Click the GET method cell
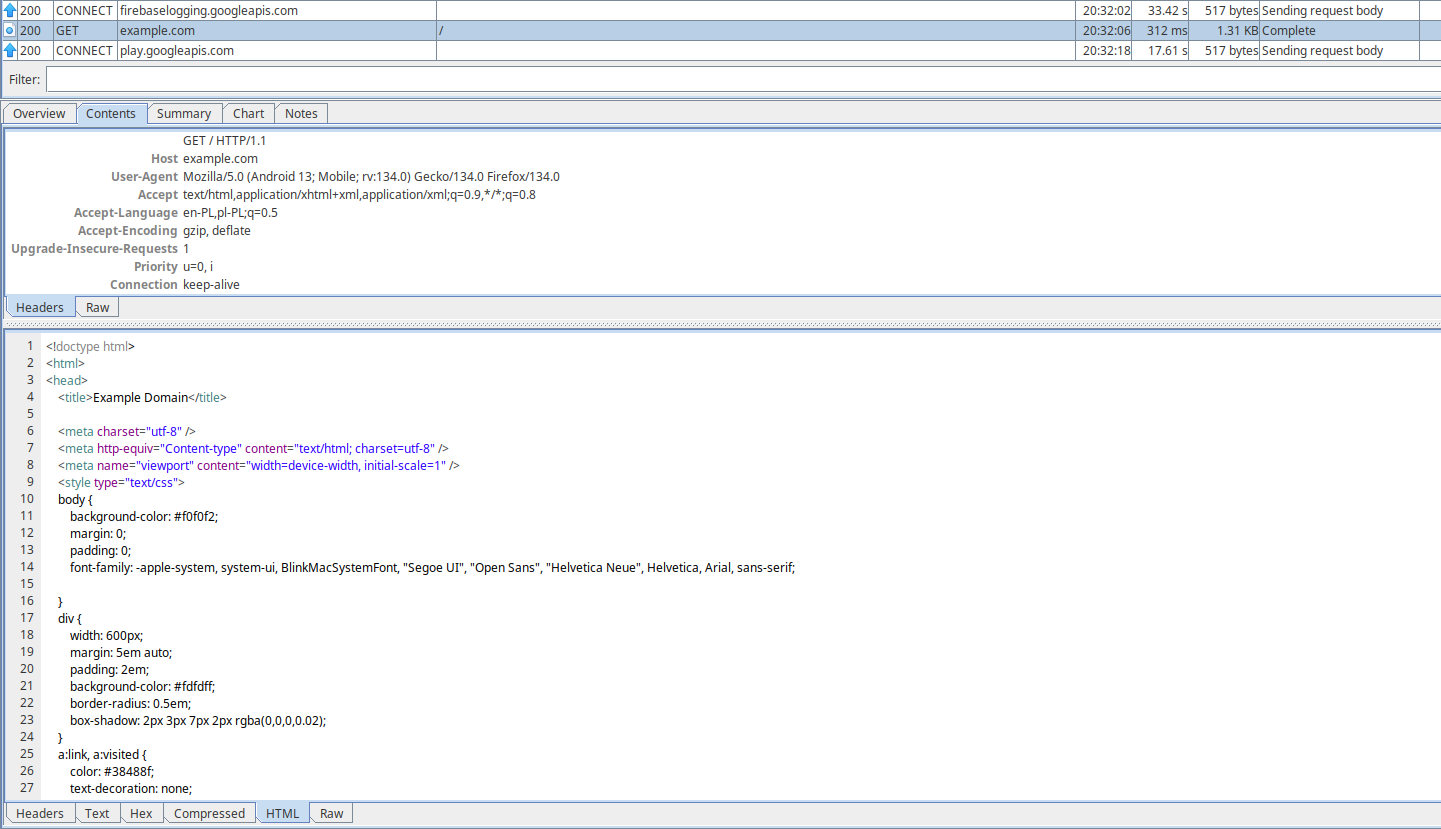This screenshot has width=1441, height=829. 84,31
